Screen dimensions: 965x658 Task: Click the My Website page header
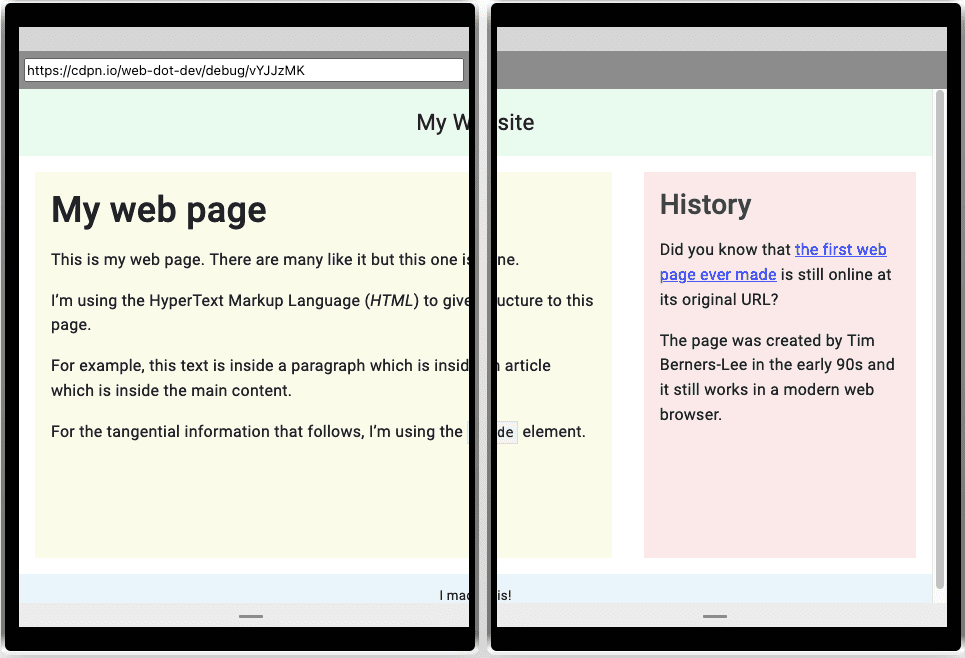point(475,122)
